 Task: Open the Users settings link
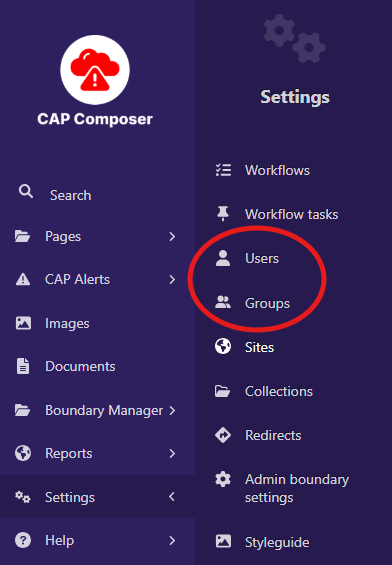(x=262, y=258)
